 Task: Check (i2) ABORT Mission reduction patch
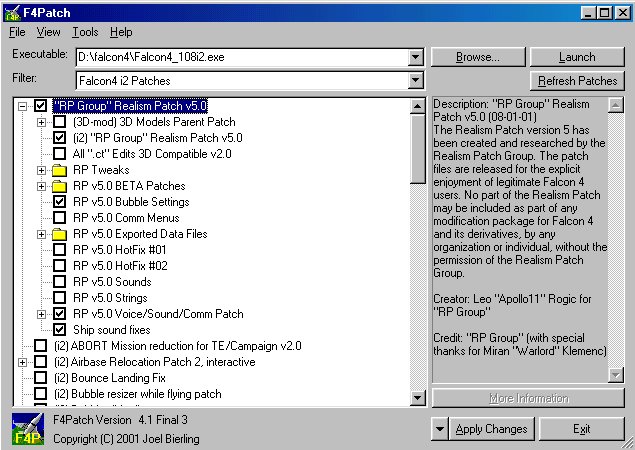(x=40, y=346)
